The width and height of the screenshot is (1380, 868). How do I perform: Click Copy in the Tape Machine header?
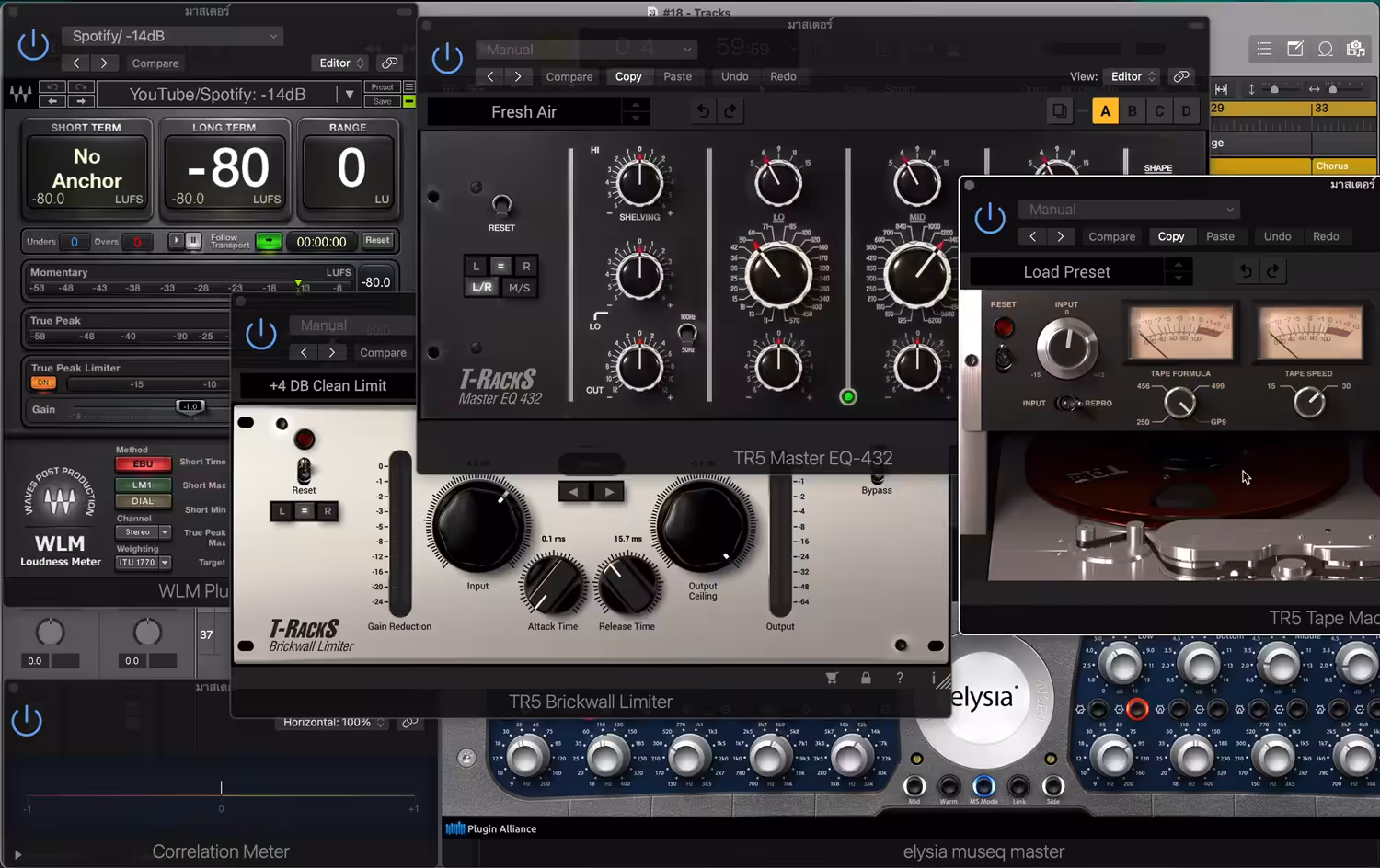(x=1171, y=236)
